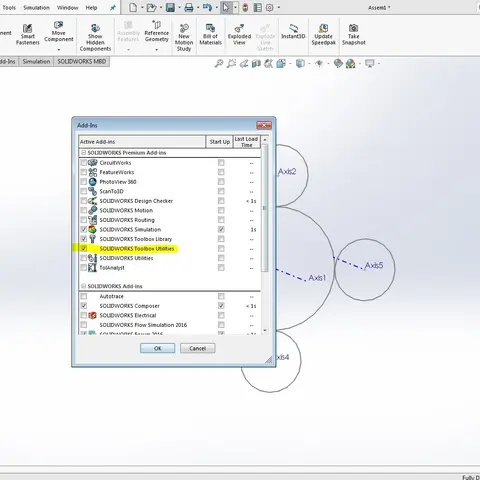The image size is (480, 480).
Task: Select the Axis2 label in viewport
Action: 287,171
